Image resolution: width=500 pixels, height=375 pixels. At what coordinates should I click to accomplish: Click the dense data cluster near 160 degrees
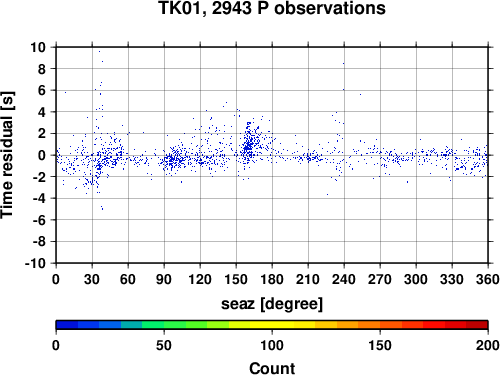pos(249,143)
